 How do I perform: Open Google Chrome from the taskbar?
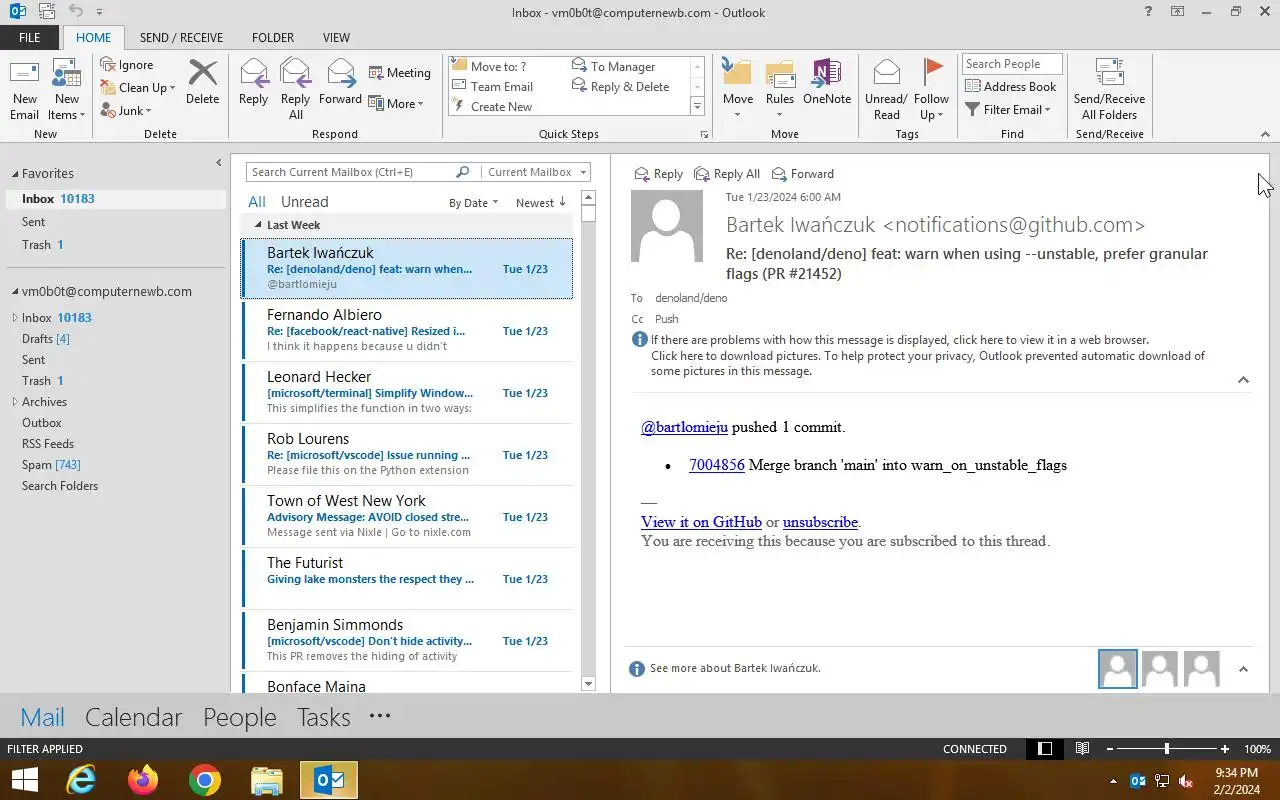[x=205, y=780]
